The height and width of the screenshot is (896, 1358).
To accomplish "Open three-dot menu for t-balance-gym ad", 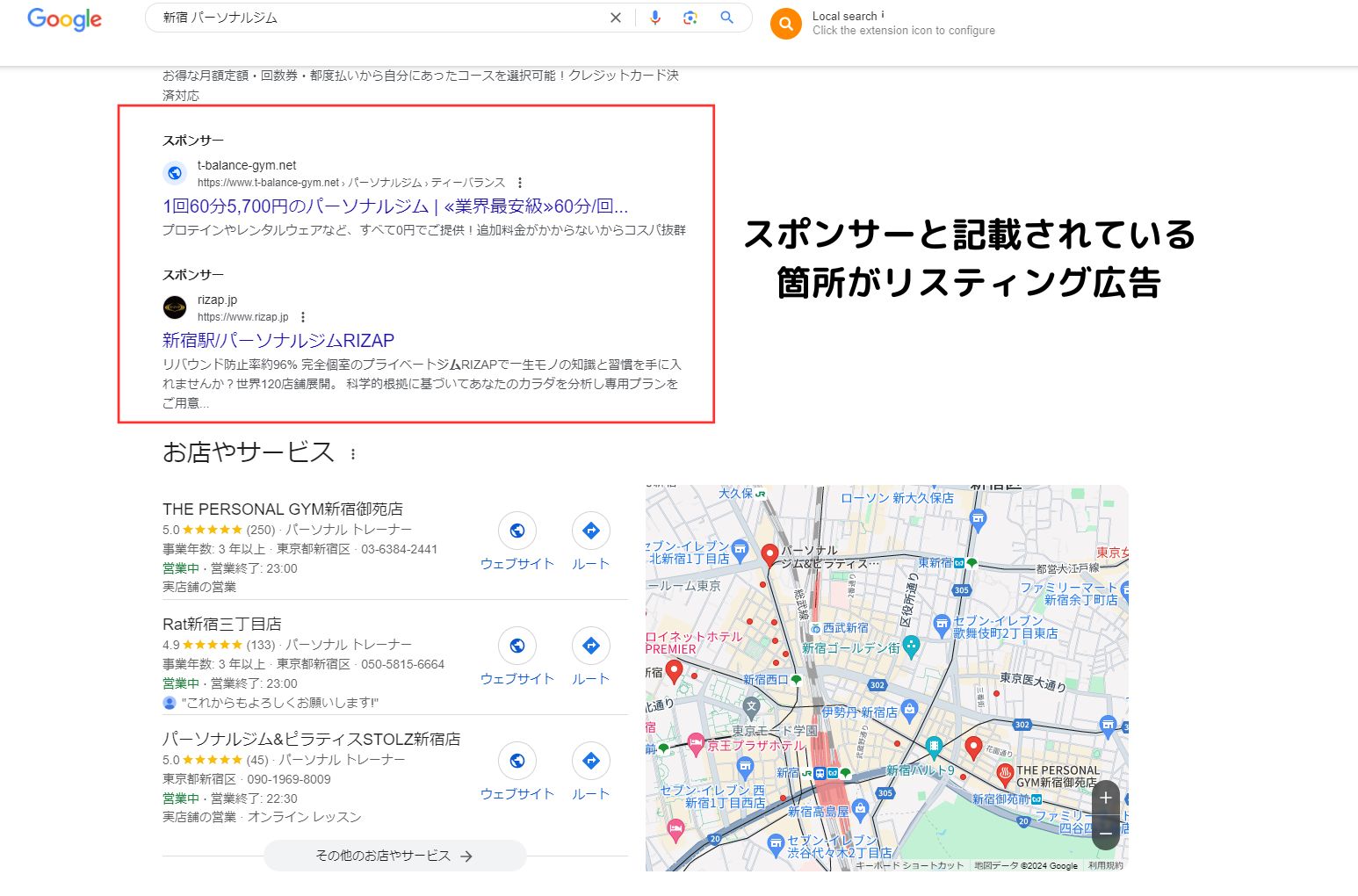I will pos(520,183).
